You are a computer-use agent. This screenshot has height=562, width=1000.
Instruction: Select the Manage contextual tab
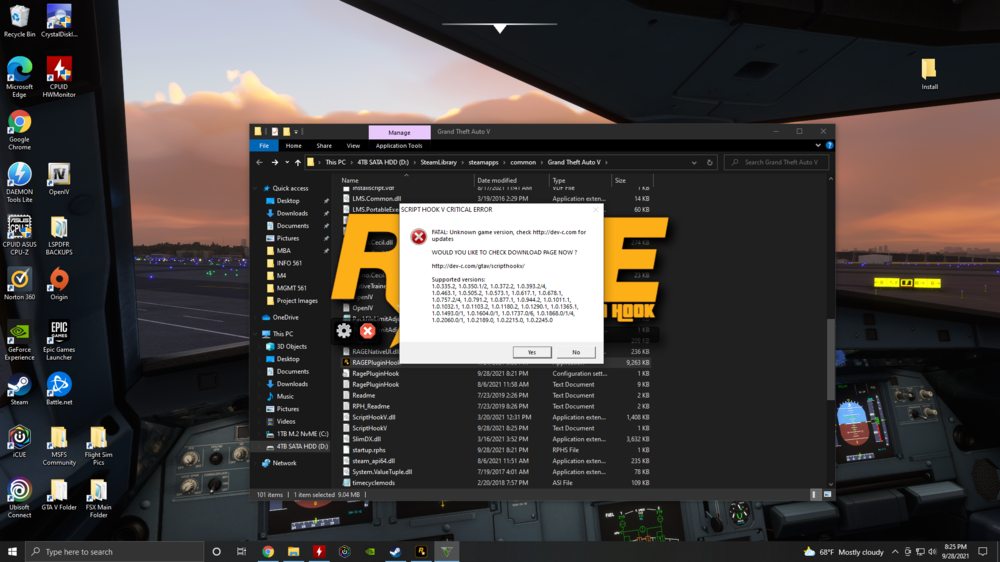[399, 132]
